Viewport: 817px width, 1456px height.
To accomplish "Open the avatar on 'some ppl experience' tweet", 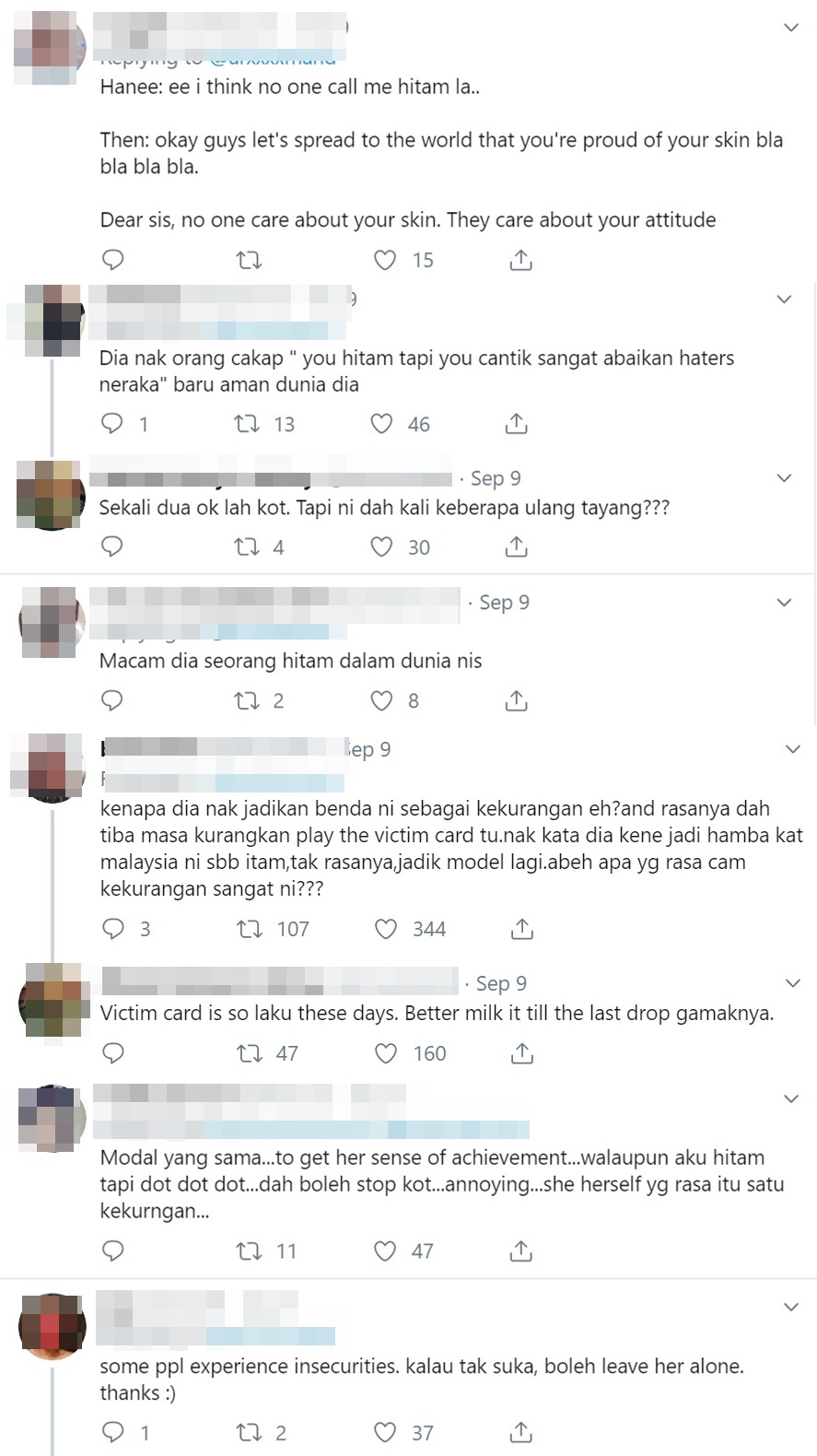I will [52, 1326].
